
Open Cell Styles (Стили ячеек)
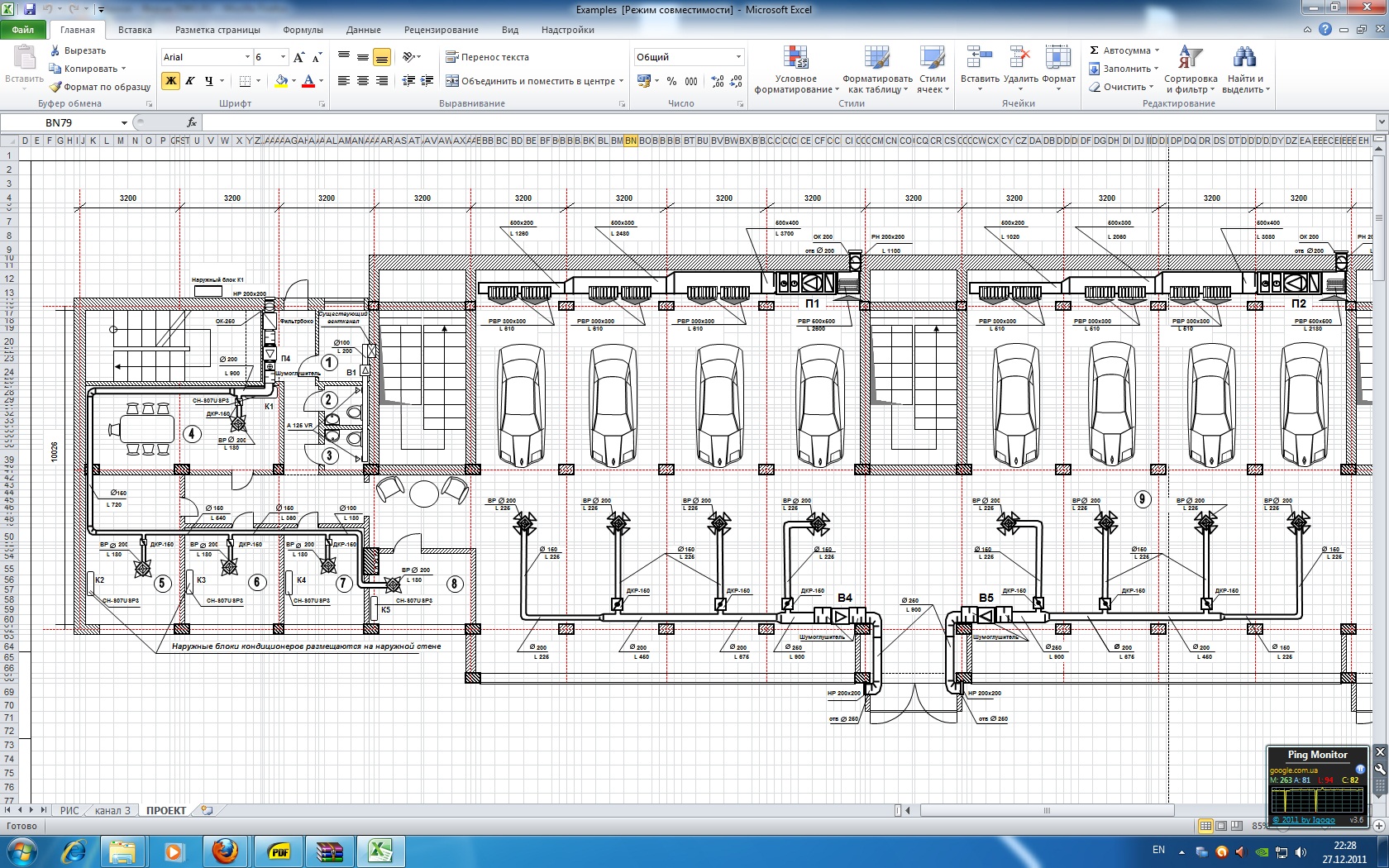point(933,69)
